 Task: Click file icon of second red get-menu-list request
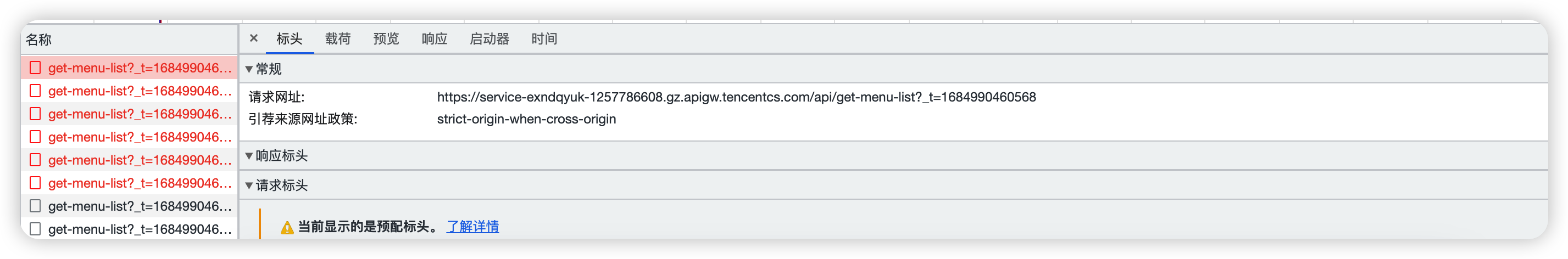coord(35,91)
